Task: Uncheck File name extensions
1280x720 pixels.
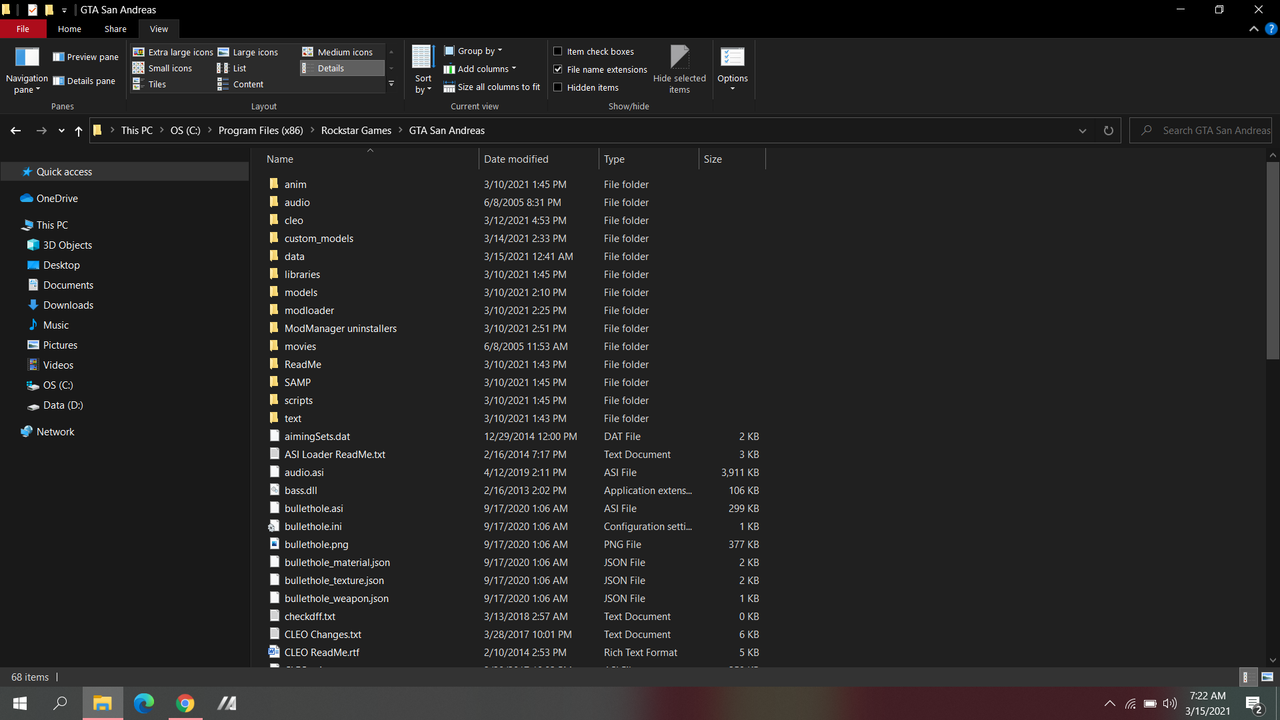Action: tap(600, 69)
